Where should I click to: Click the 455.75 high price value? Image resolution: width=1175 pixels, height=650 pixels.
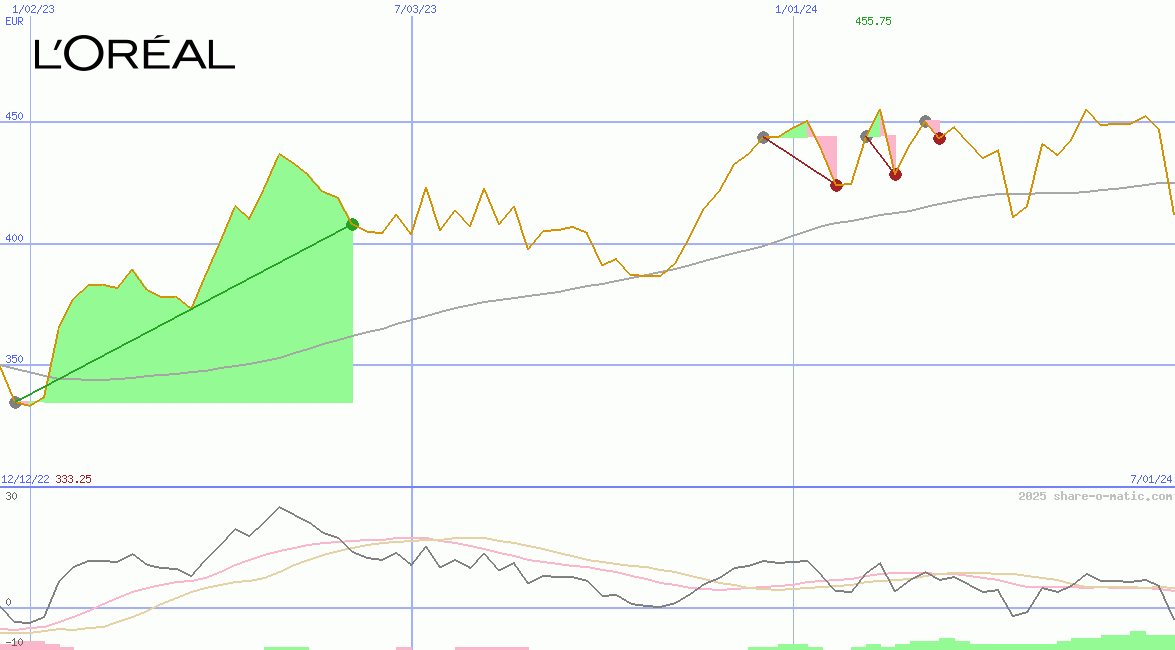point(873,21)
